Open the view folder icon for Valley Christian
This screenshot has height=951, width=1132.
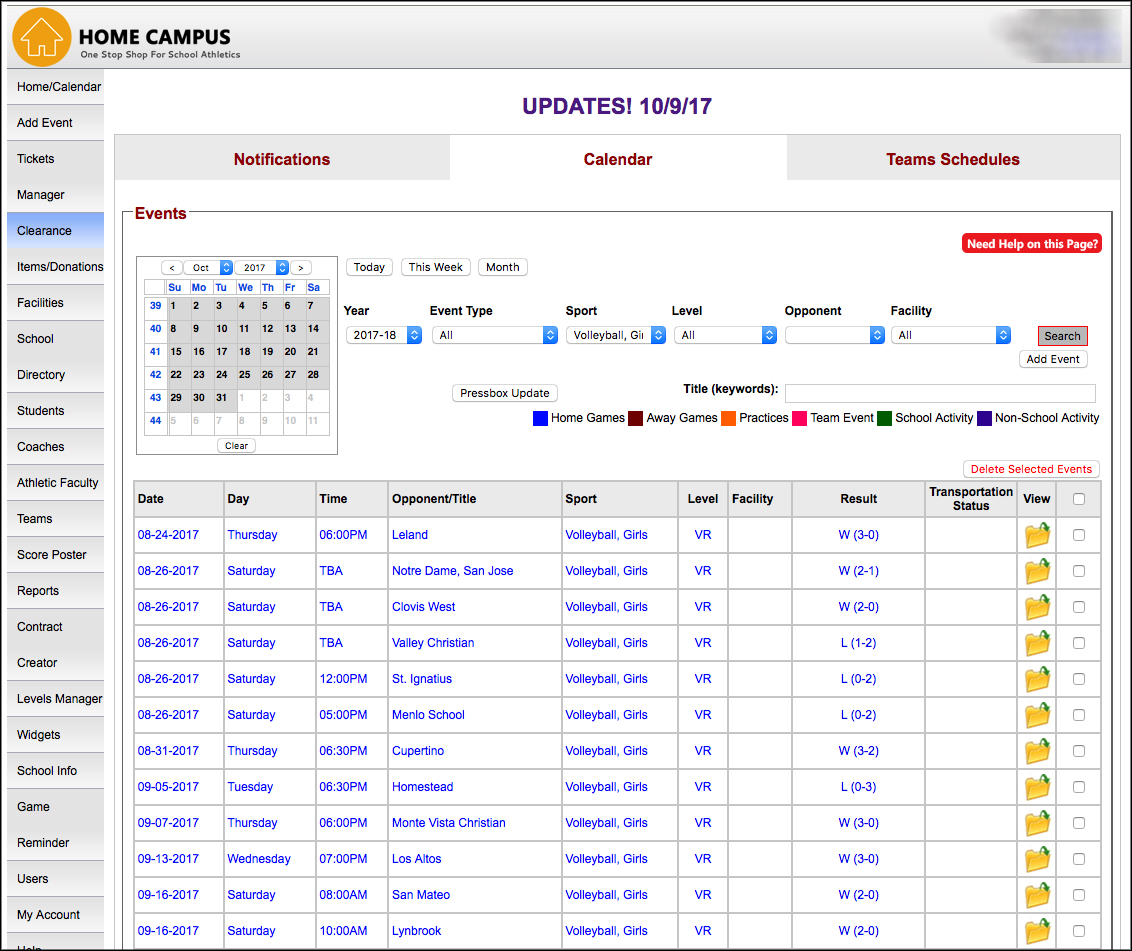coord(1037,643)
